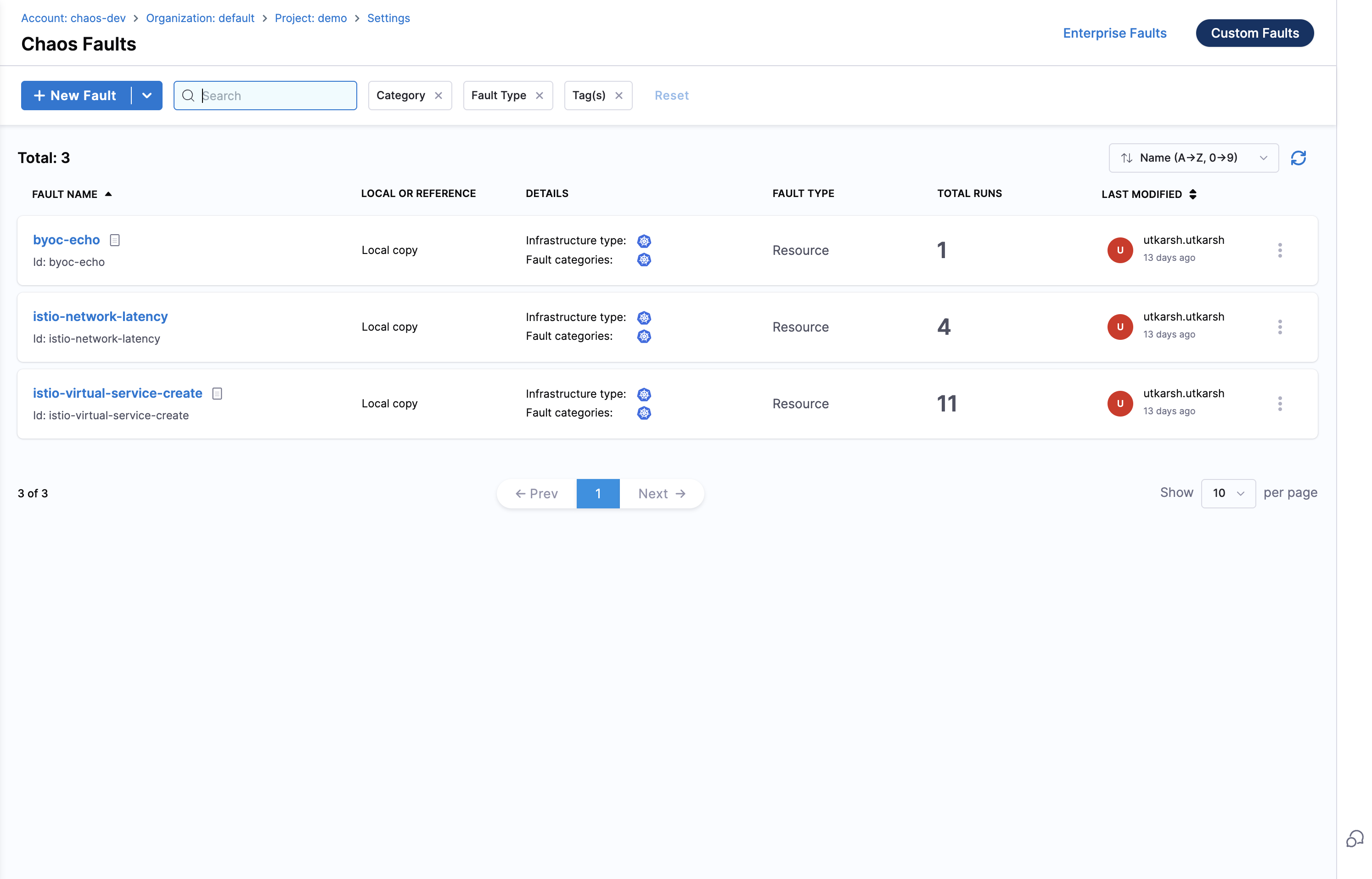Open the three-dot menu for istio-virtual-service-create row
The height and width of the screenshot is (879, 1372).
pos(1280,404)
